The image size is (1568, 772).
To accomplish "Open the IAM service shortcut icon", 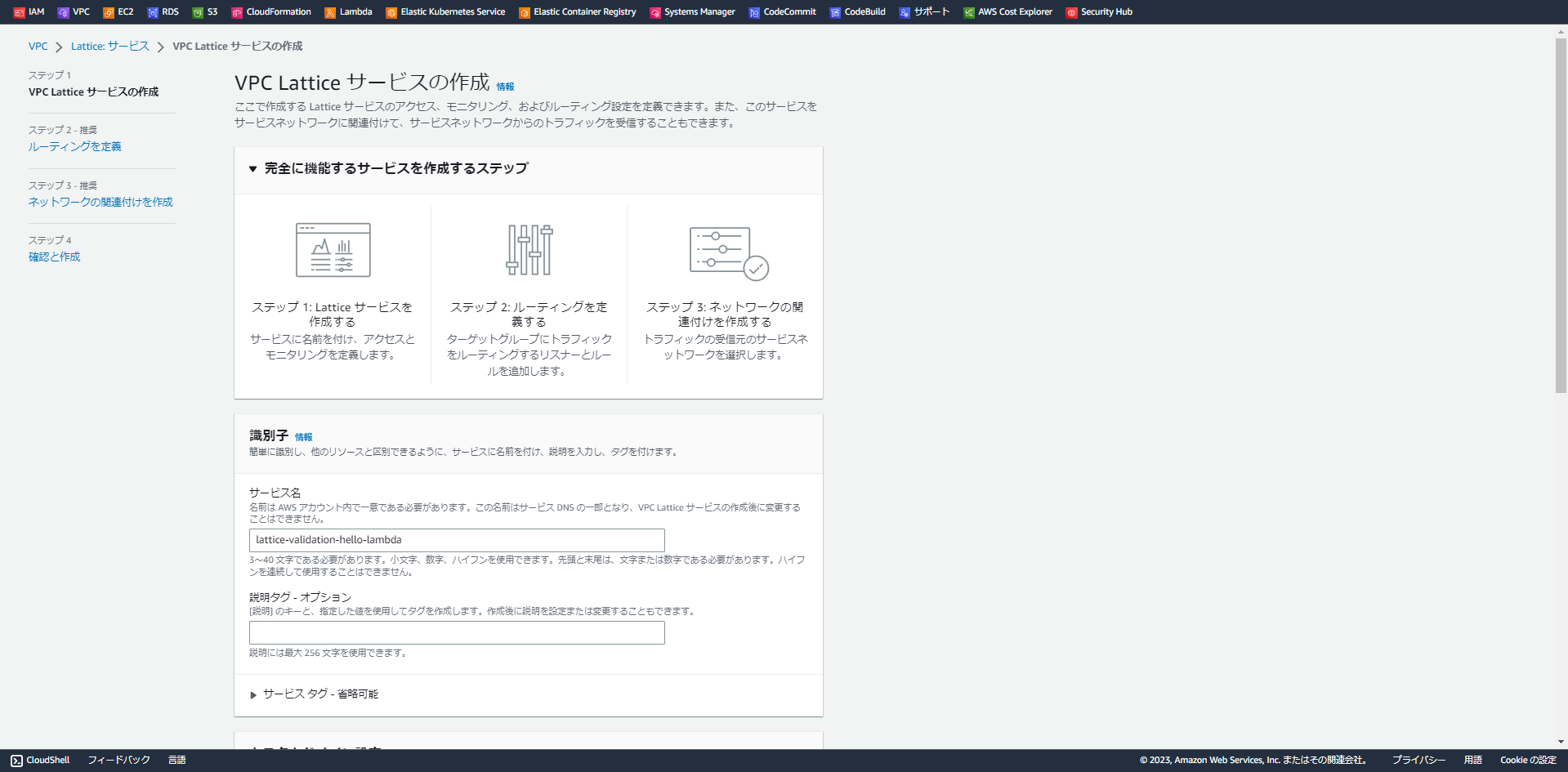I will click(x=20, y=12).
